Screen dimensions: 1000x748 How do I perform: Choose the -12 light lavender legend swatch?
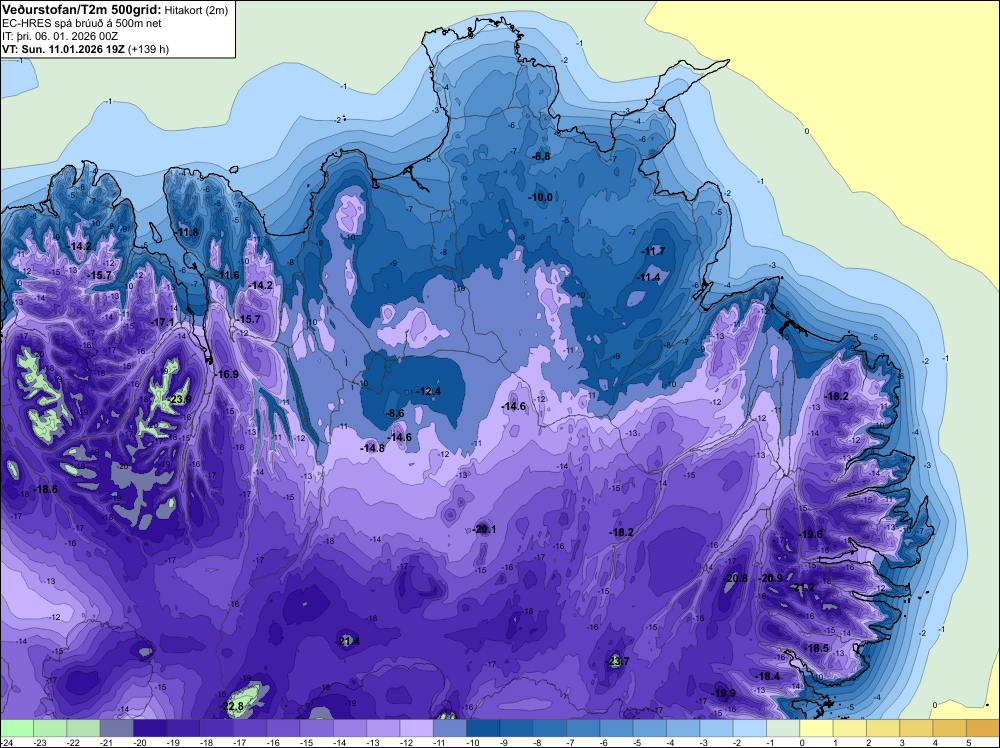(x=416, y=728)
